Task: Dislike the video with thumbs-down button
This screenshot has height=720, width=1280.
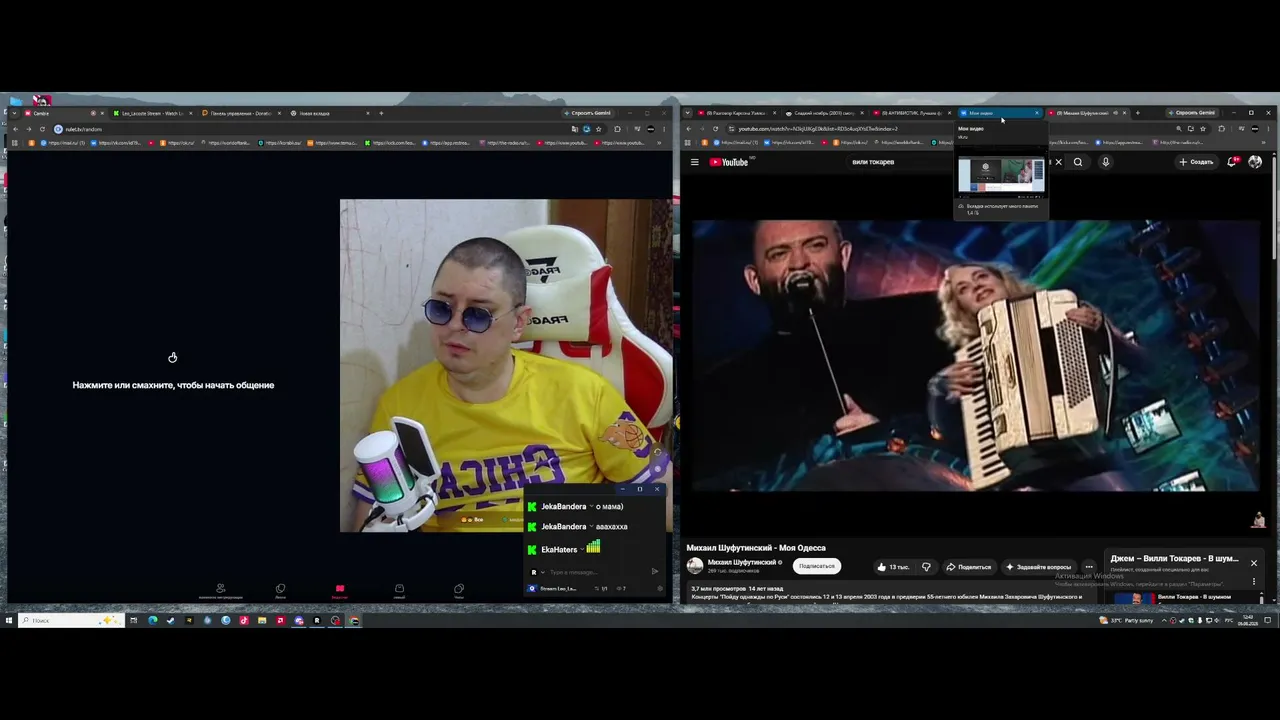Action: (926, 567)
